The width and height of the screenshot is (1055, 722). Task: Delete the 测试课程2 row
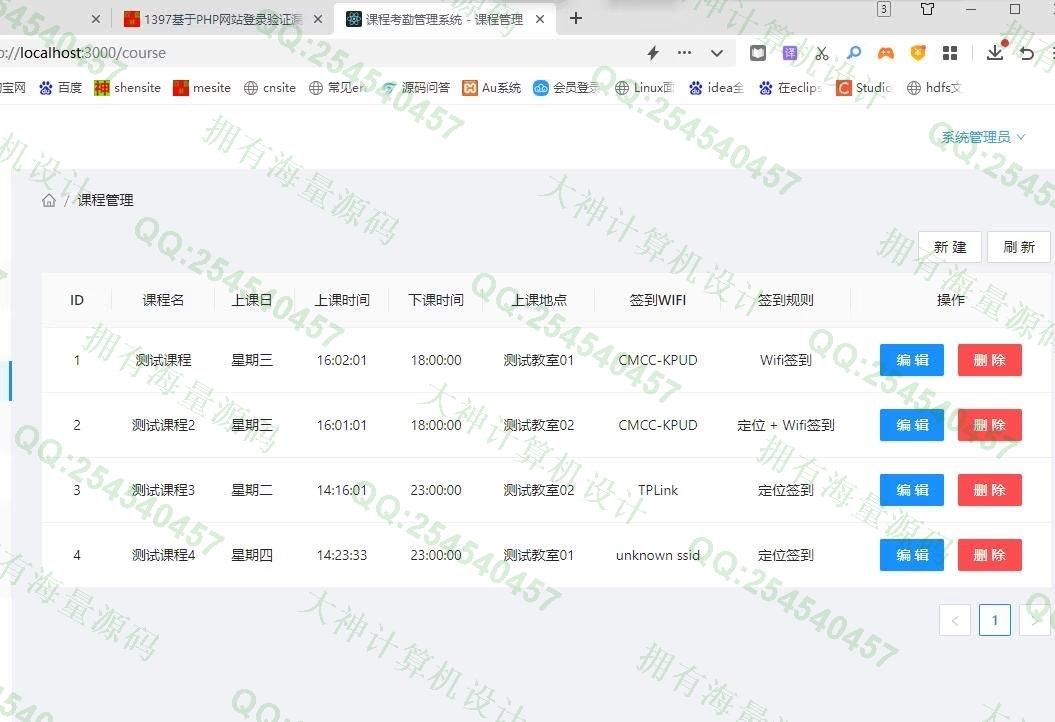[x=990, y=425]
